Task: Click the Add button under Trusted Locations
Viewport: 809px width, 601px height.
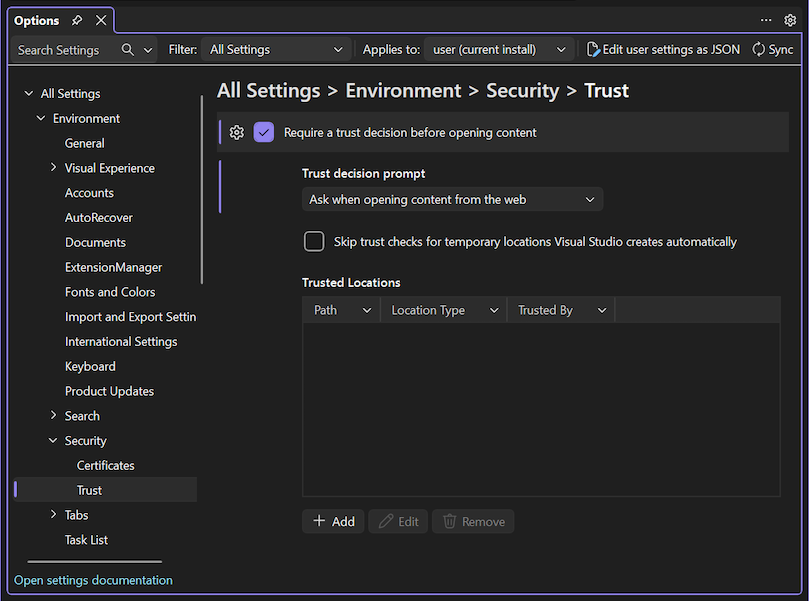Action: click(332, 521)
